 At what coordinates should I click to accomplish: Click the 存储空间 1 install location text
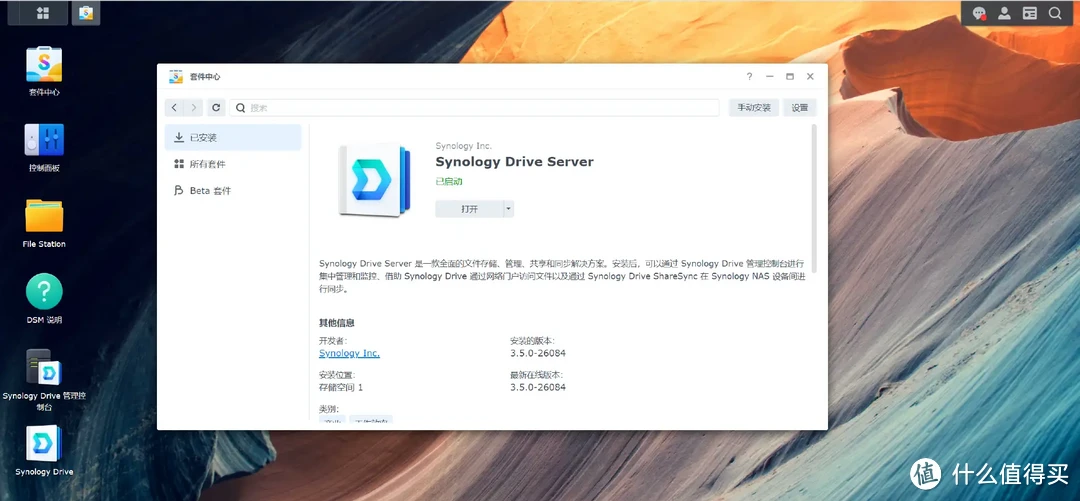pyautogui.click(x=341, y=387)
